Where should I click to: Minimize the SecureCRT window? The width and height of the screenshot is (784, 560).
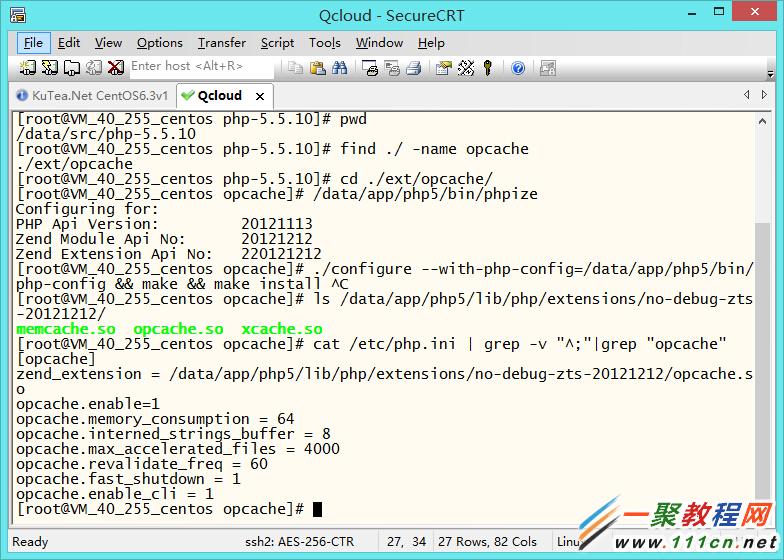pos(692,14)
